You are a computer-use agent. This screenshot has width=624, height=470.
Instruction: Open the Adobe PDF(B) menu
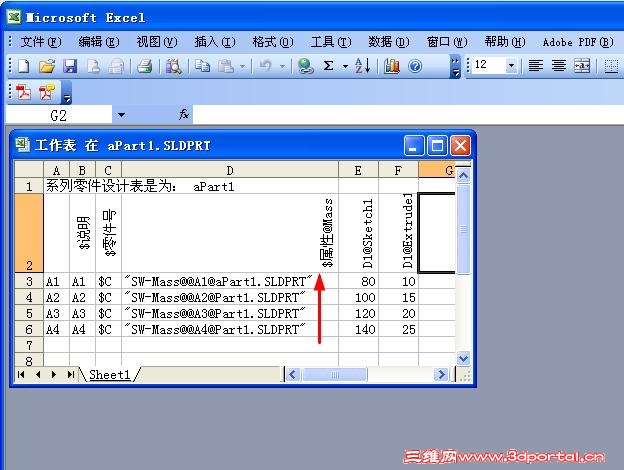click(x=578, y=42)
